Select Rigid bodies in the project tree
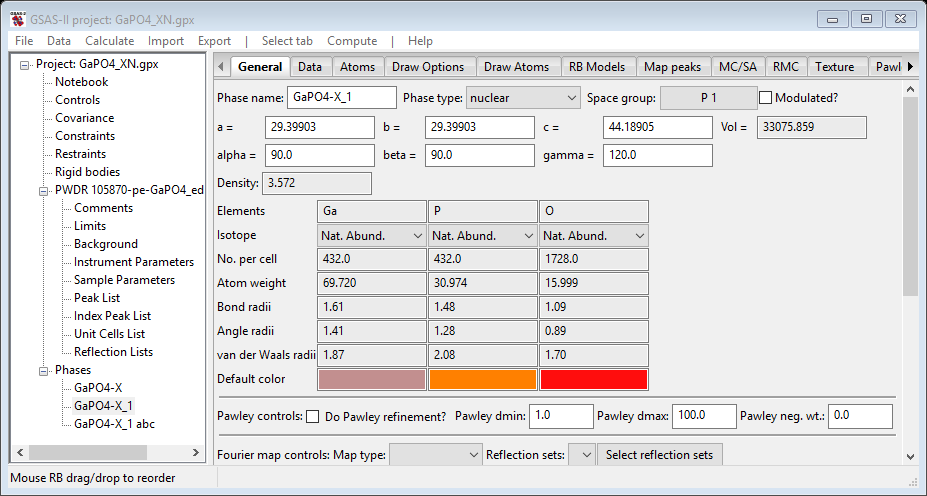The width and height of the screenshot is (927, 496). pos(87,172)
